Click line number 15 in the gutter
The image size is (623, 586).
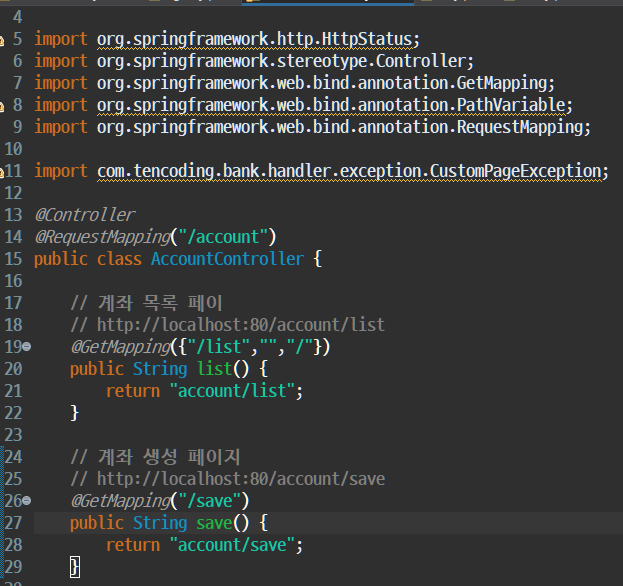14,259
